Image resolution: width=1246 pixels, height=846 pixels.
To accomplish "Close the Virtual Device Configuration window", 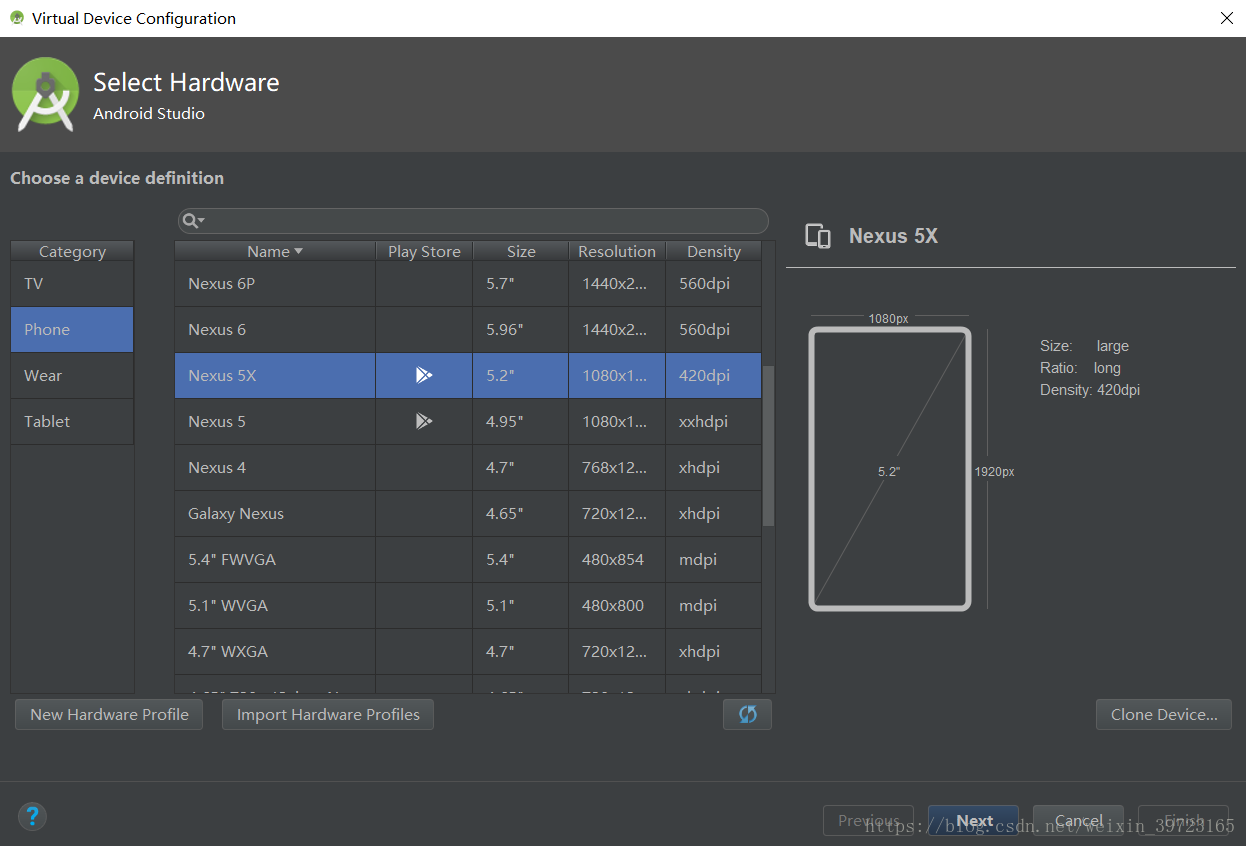I will point(1226,18).
